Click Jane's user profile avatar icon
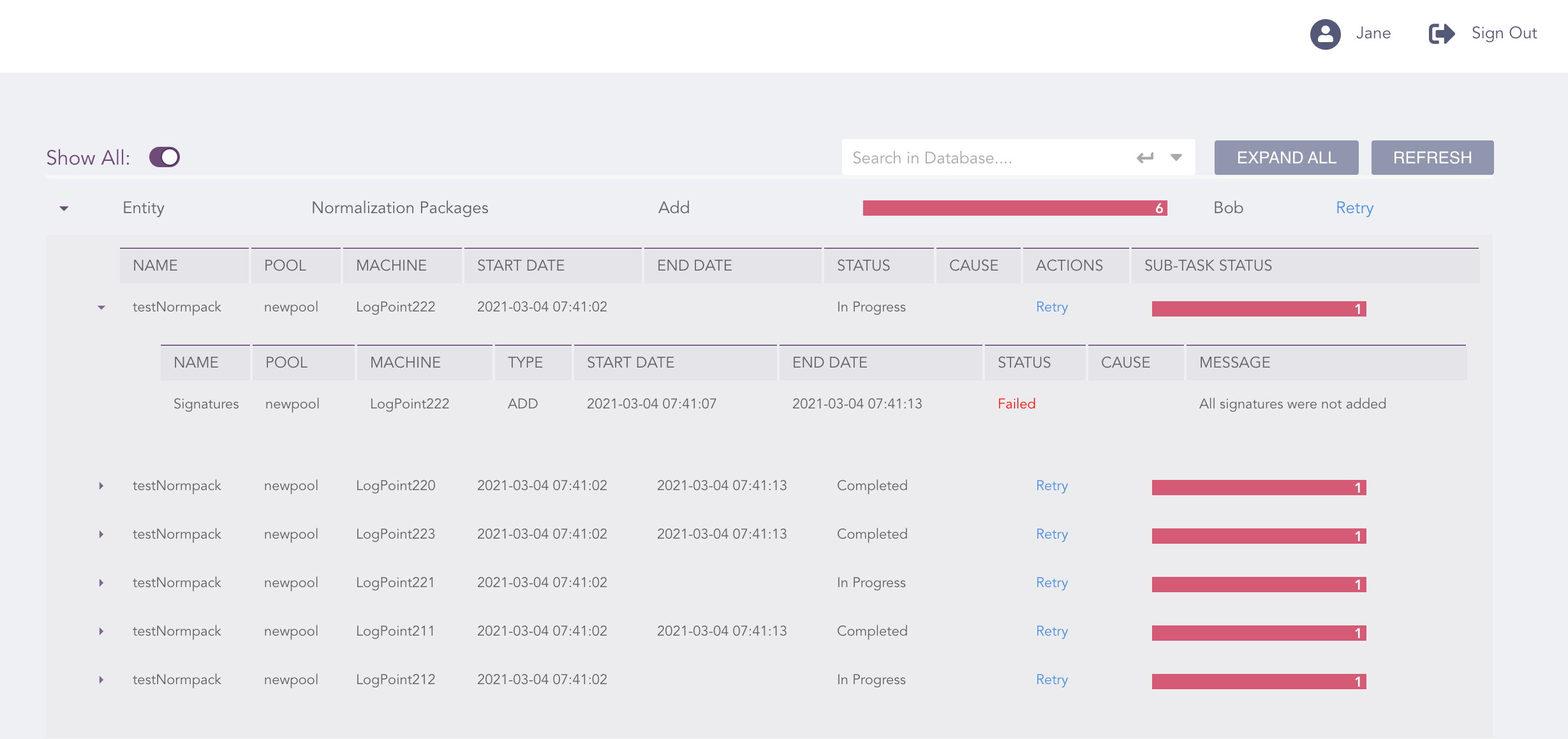1568x739 pixels. click(1325, 34)
